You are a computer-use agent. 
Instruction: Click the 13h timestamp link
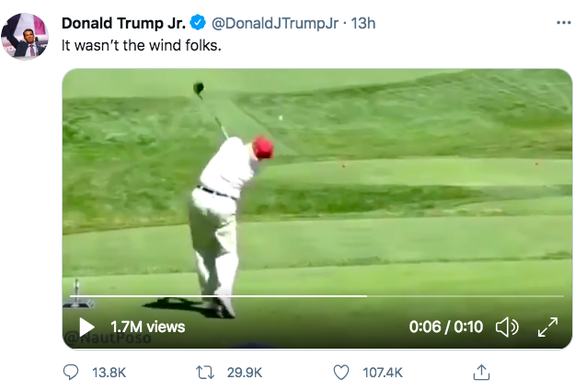point(363,23)
